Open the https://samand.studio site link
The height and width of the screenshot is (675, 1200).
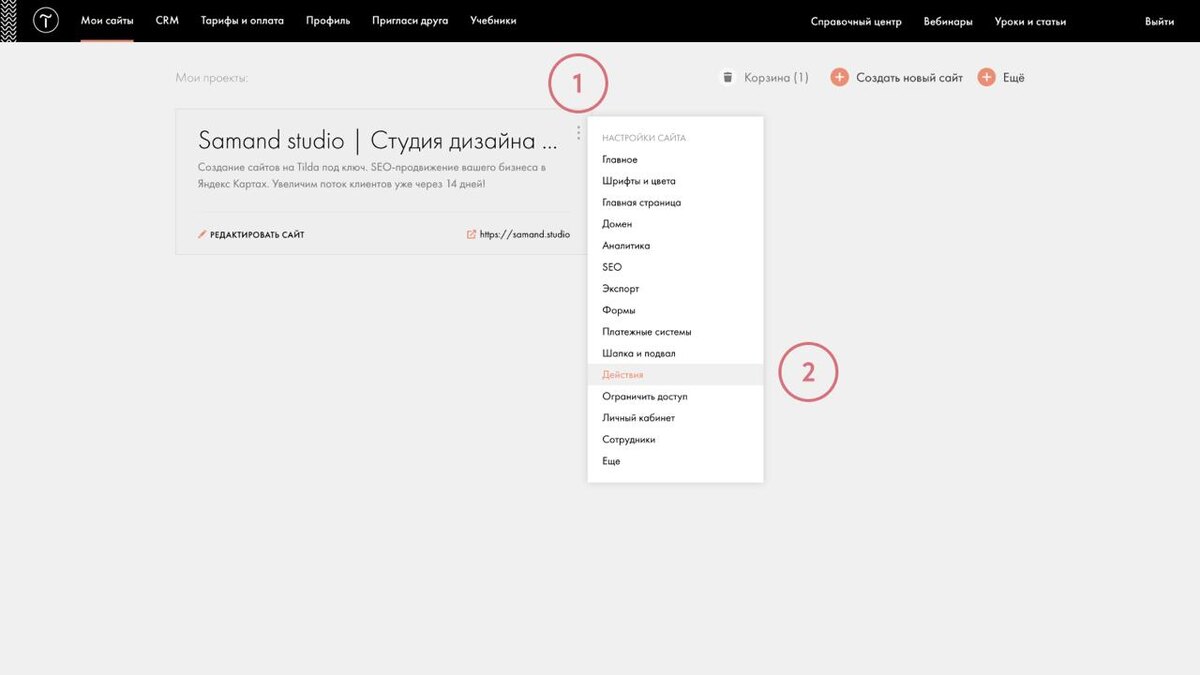pos(525,235)
